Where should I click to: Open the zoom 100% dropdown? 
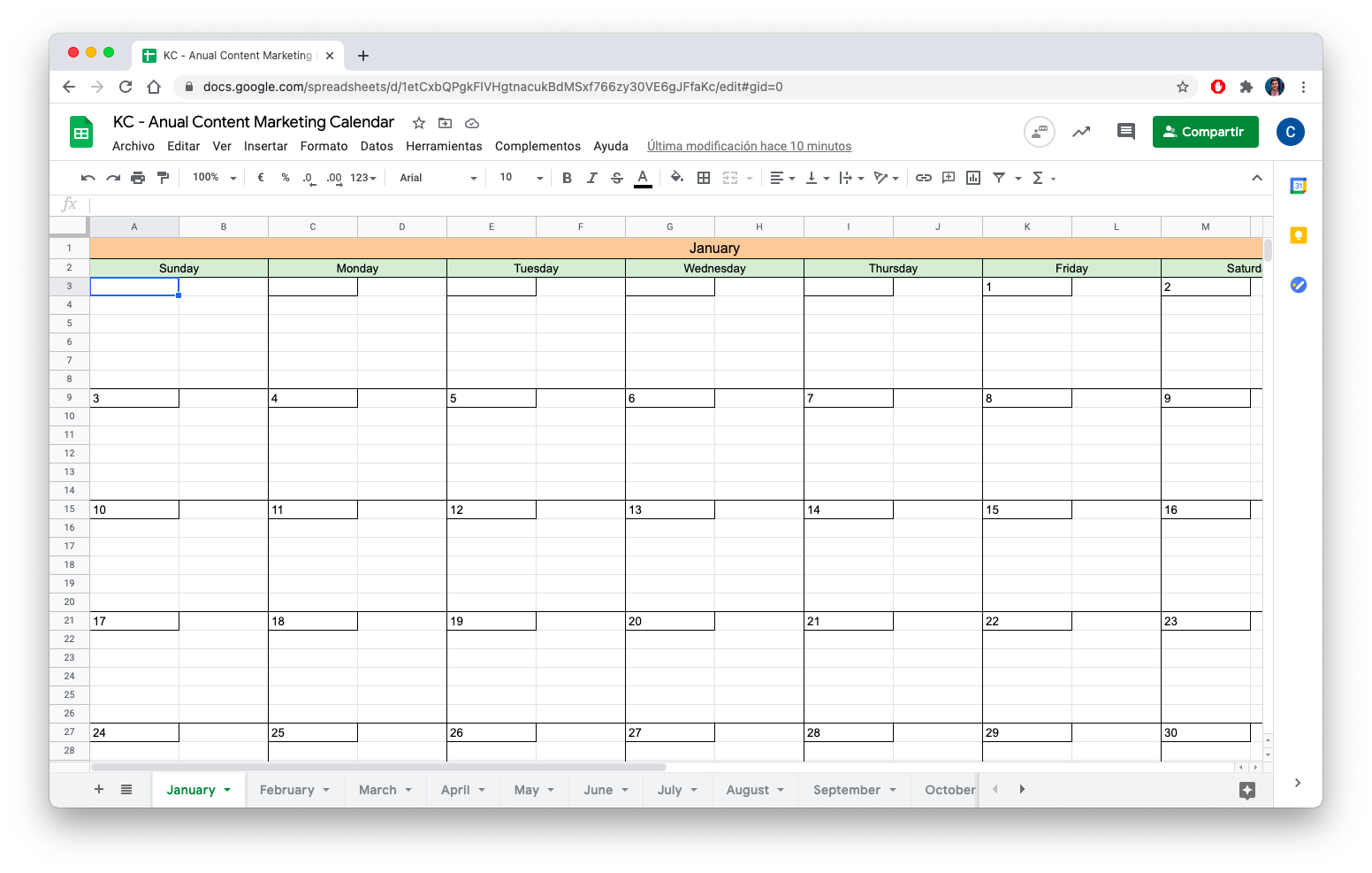[x=215, y=178]
